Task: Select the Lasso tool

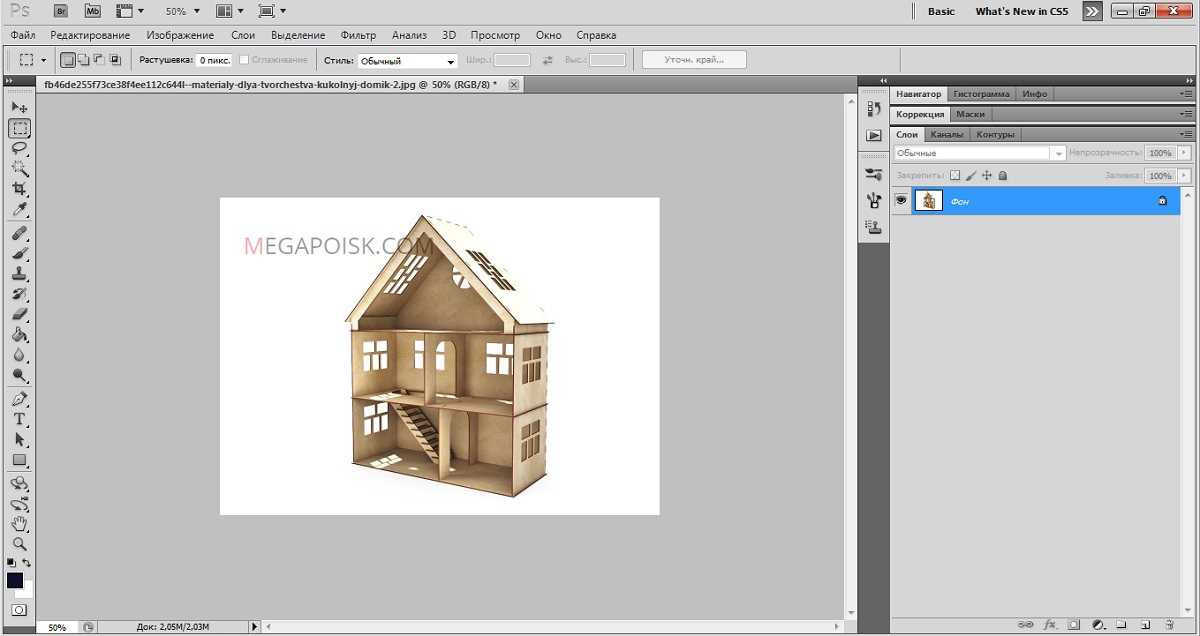Action: [19, 148]
